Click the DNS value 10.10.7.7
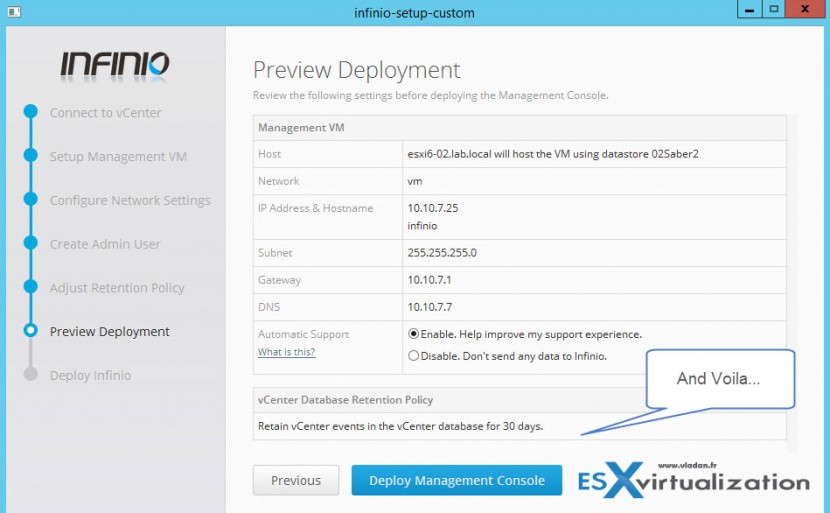830x513 pixels. tap(429, 307)
